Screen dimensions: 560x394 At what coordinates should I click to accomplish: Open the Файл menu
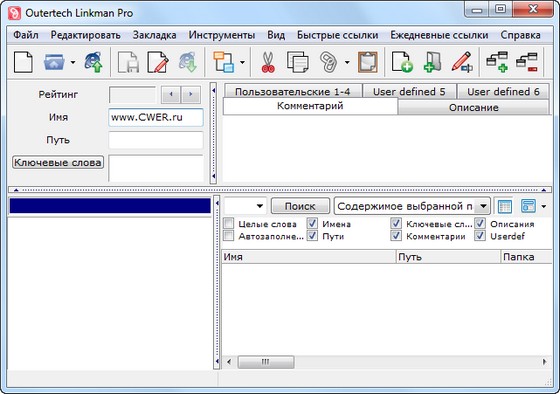(26, 35)
